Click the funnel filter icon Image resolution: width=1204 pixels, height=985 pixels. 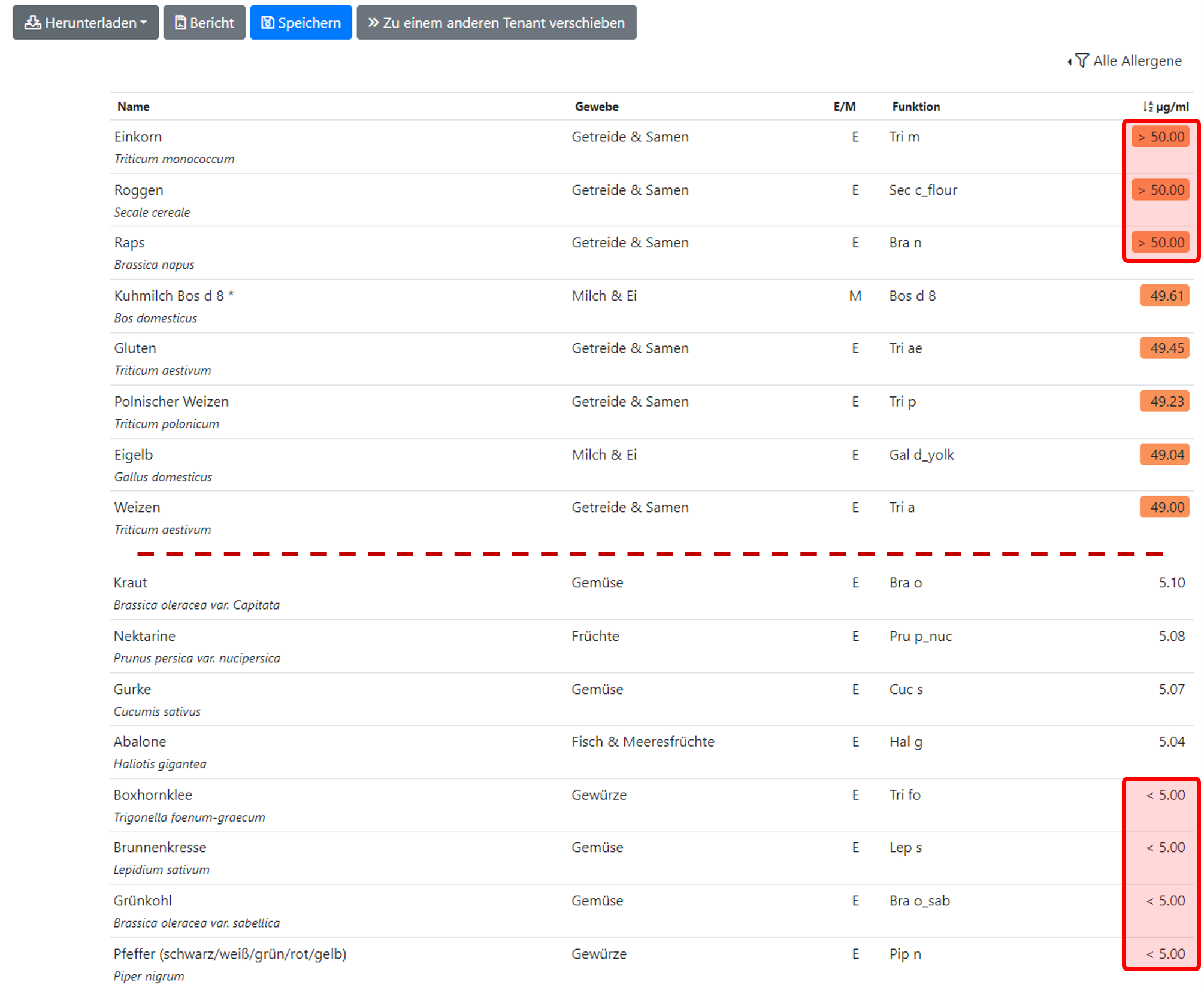pos(1082,60)
